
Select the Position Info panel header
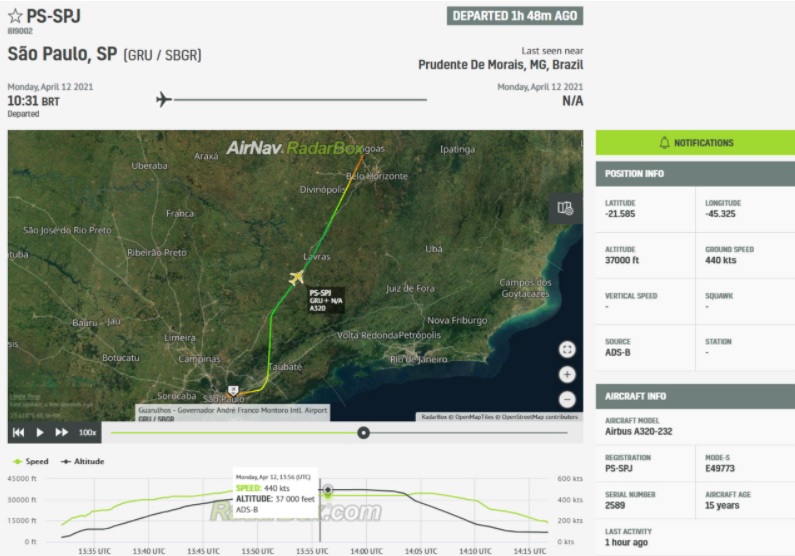click(x=695, y=173)
